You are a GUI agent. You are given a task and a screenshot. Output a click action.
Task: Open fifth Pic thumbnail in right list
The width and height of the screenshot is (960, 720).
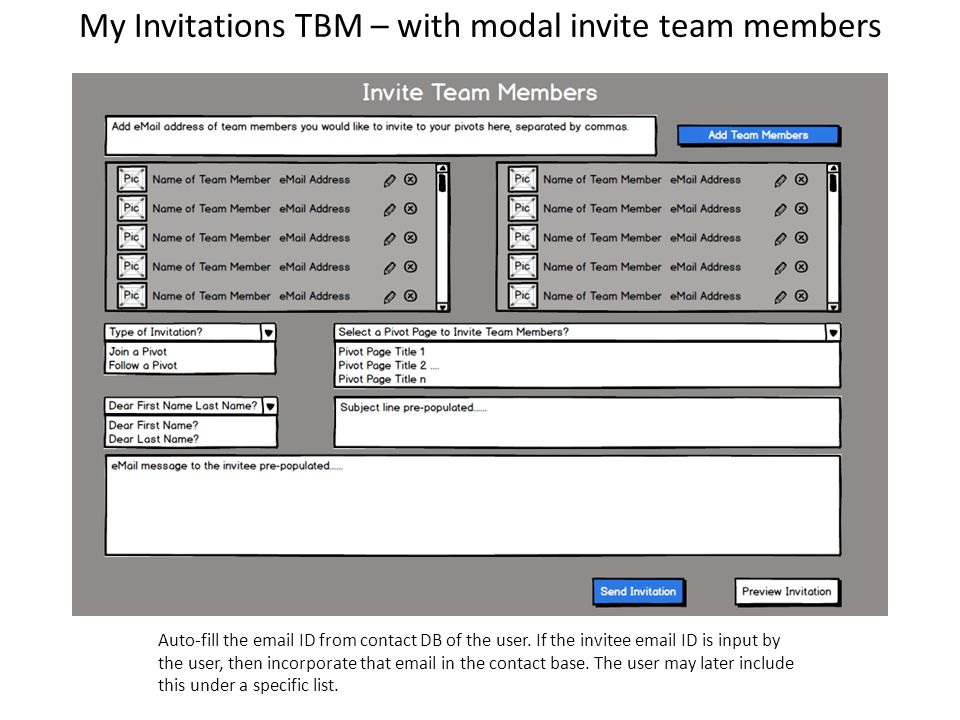tap(522, 296)
